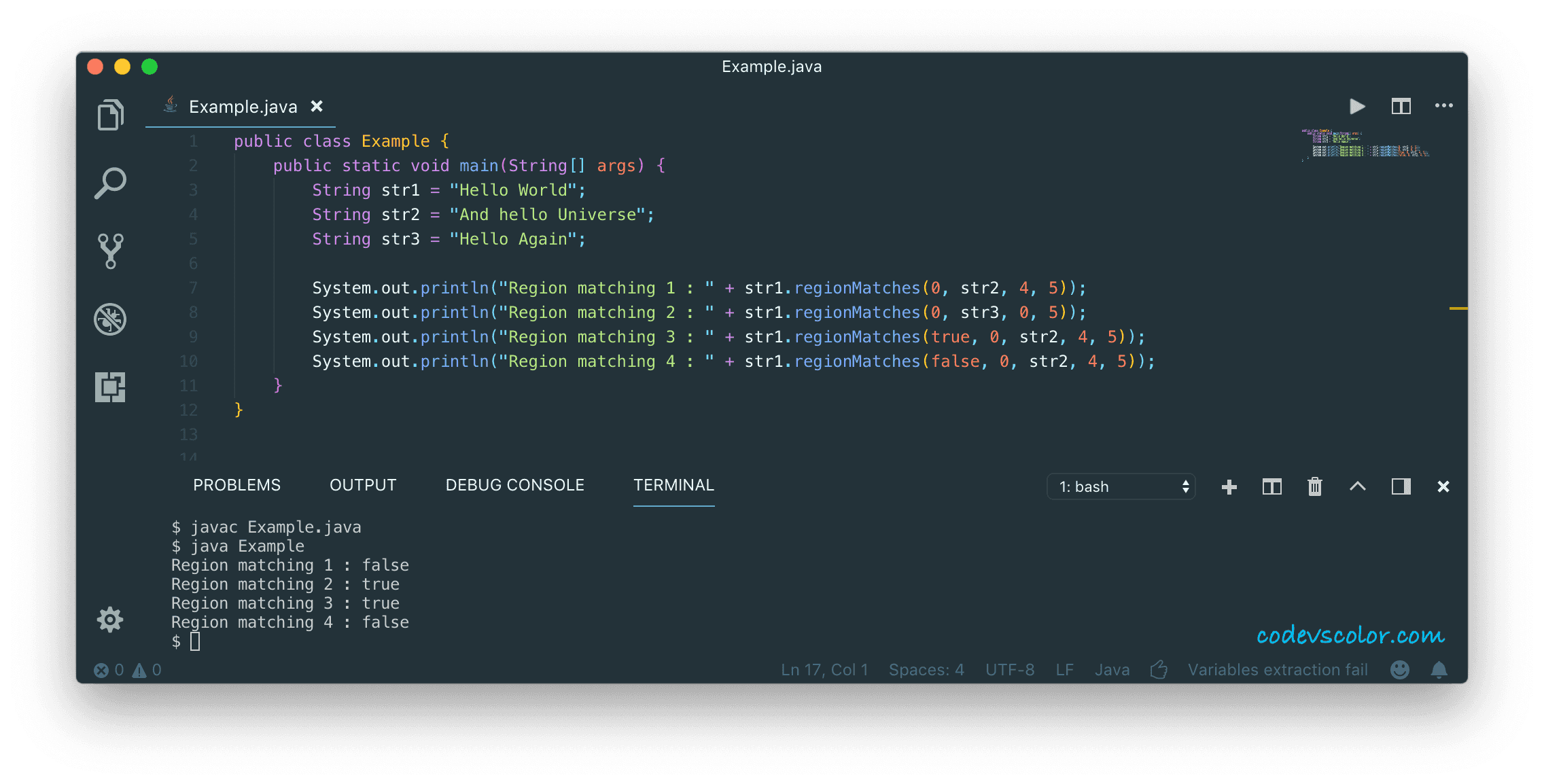The width and height of the screenshot is (1544, 784).
Task: Click the thumbs-up icon in status bar
Action: [1159, 670]
